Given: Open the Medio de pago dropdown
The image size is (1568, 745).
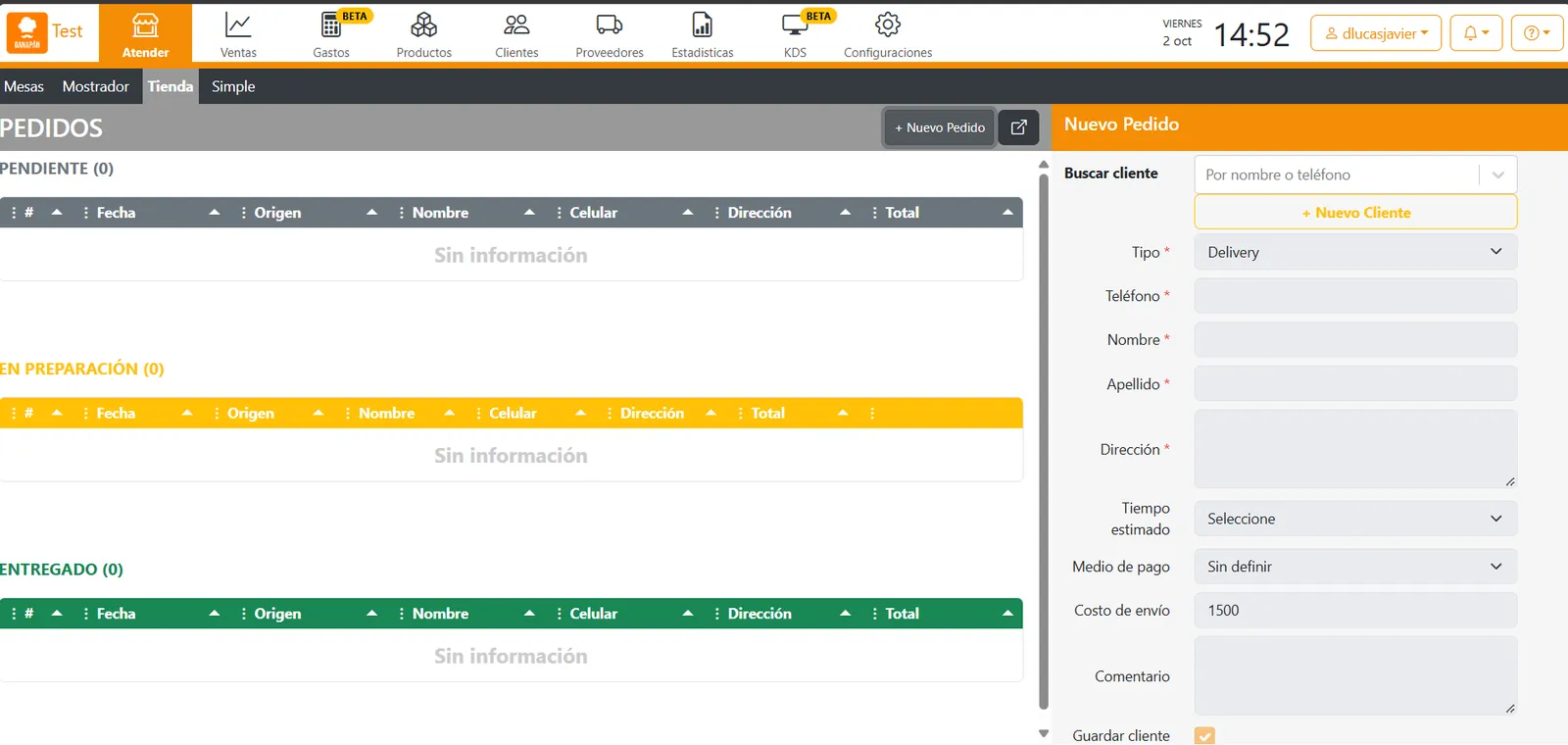Looking at the screenshot, I should pyautogui.click(x=1355, y=567).
